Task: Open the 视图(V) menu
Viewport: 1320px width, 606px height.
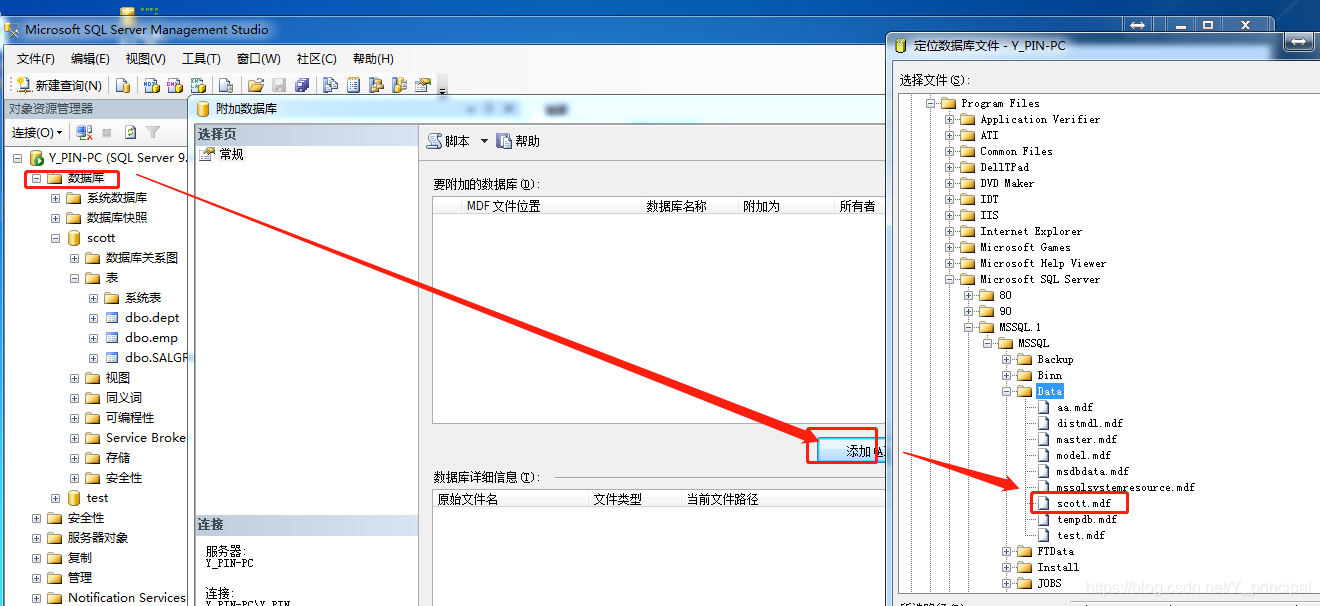Action: point(146,59)
